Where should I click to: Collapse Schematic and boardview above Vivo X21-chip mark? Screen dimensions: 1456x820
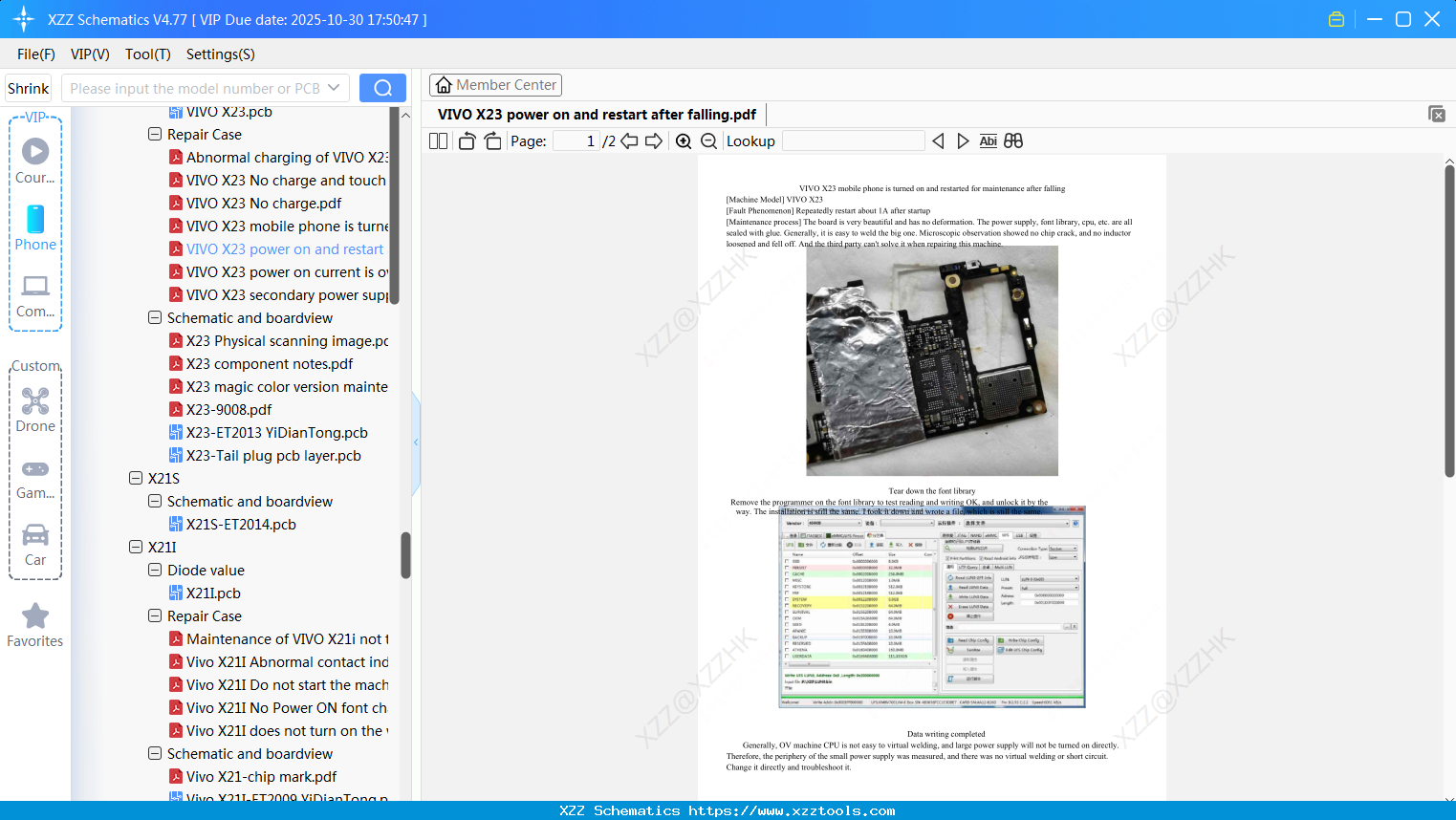click(155, 754)
